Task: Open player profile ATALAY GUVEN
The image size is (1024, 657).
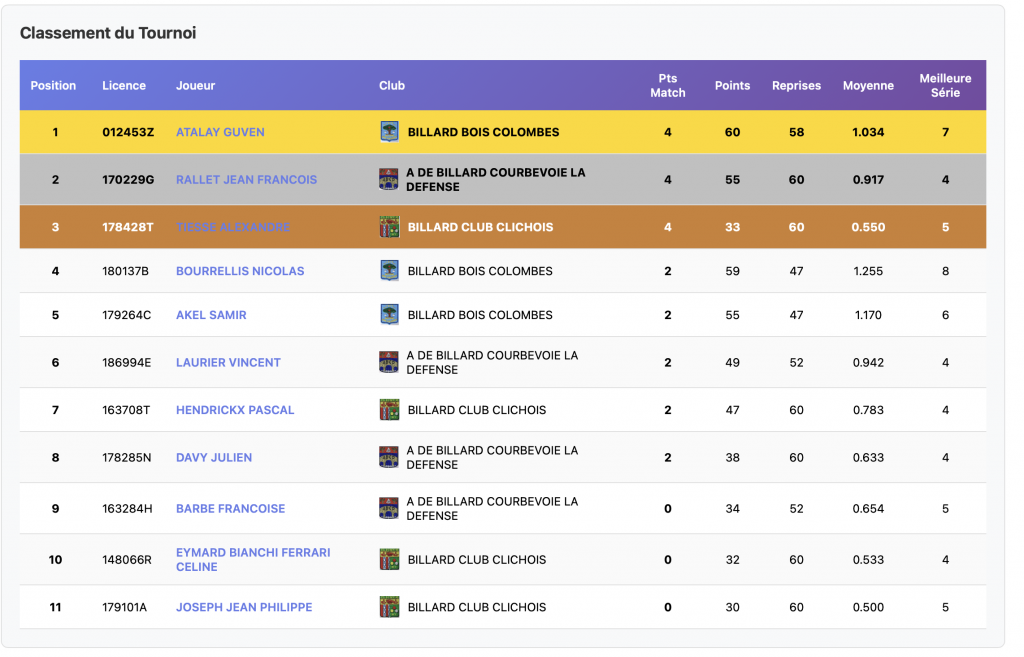Action: [x=220, y=132]
